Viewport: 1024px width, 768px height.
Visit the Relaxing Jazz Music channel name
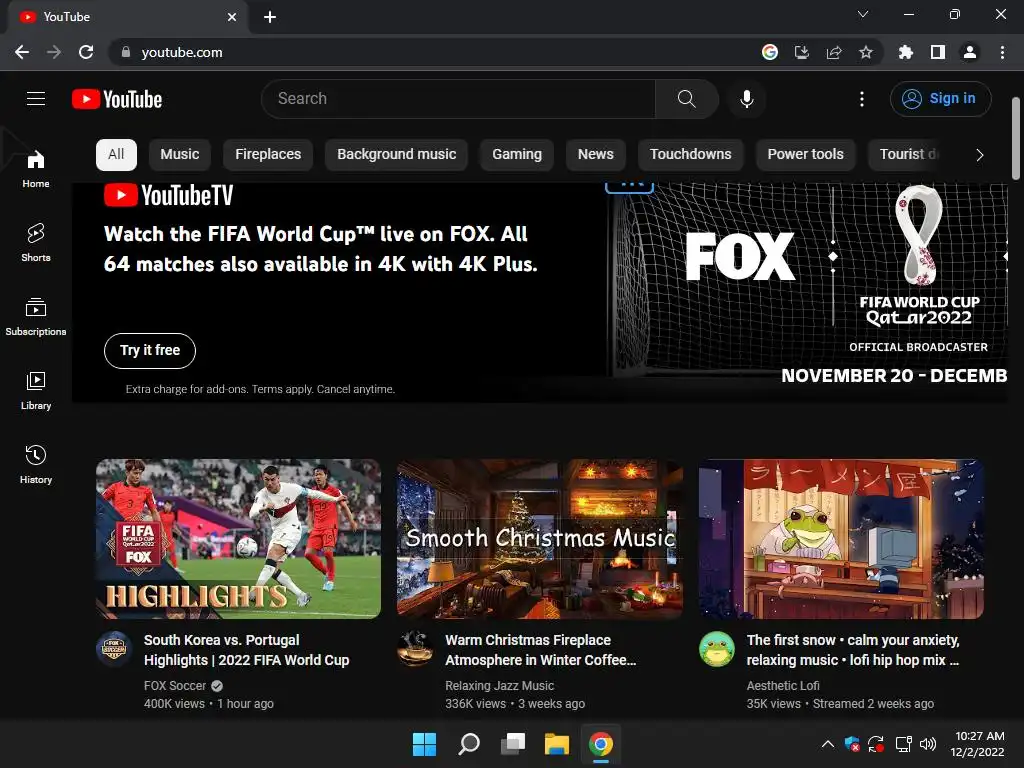[500, 686]
